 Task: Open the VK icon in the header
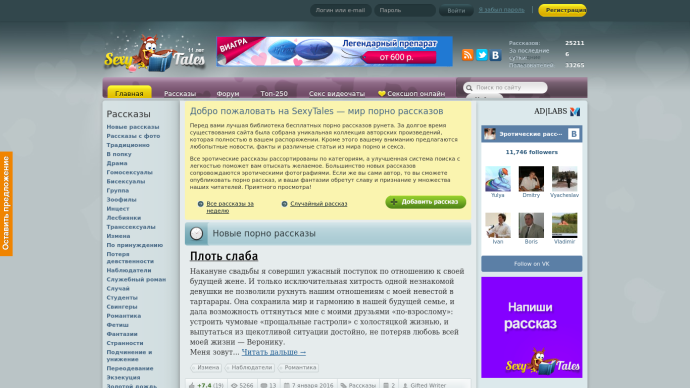coord(495,55)
